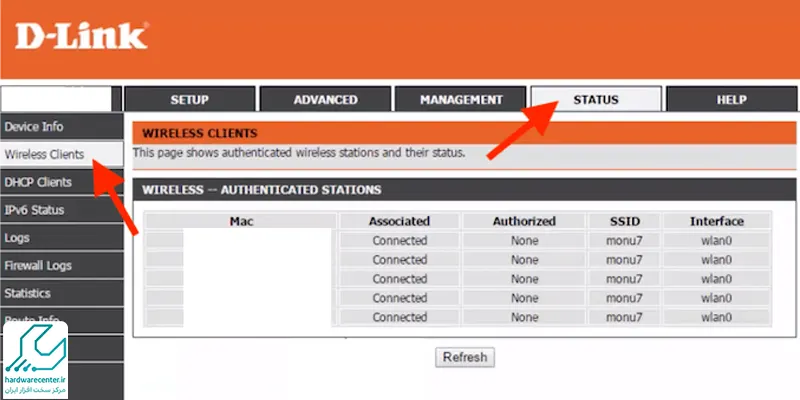Select Wireless Clients in the sidebar
This screenshot has width=800, height=400.
click(x=61, y=154)
